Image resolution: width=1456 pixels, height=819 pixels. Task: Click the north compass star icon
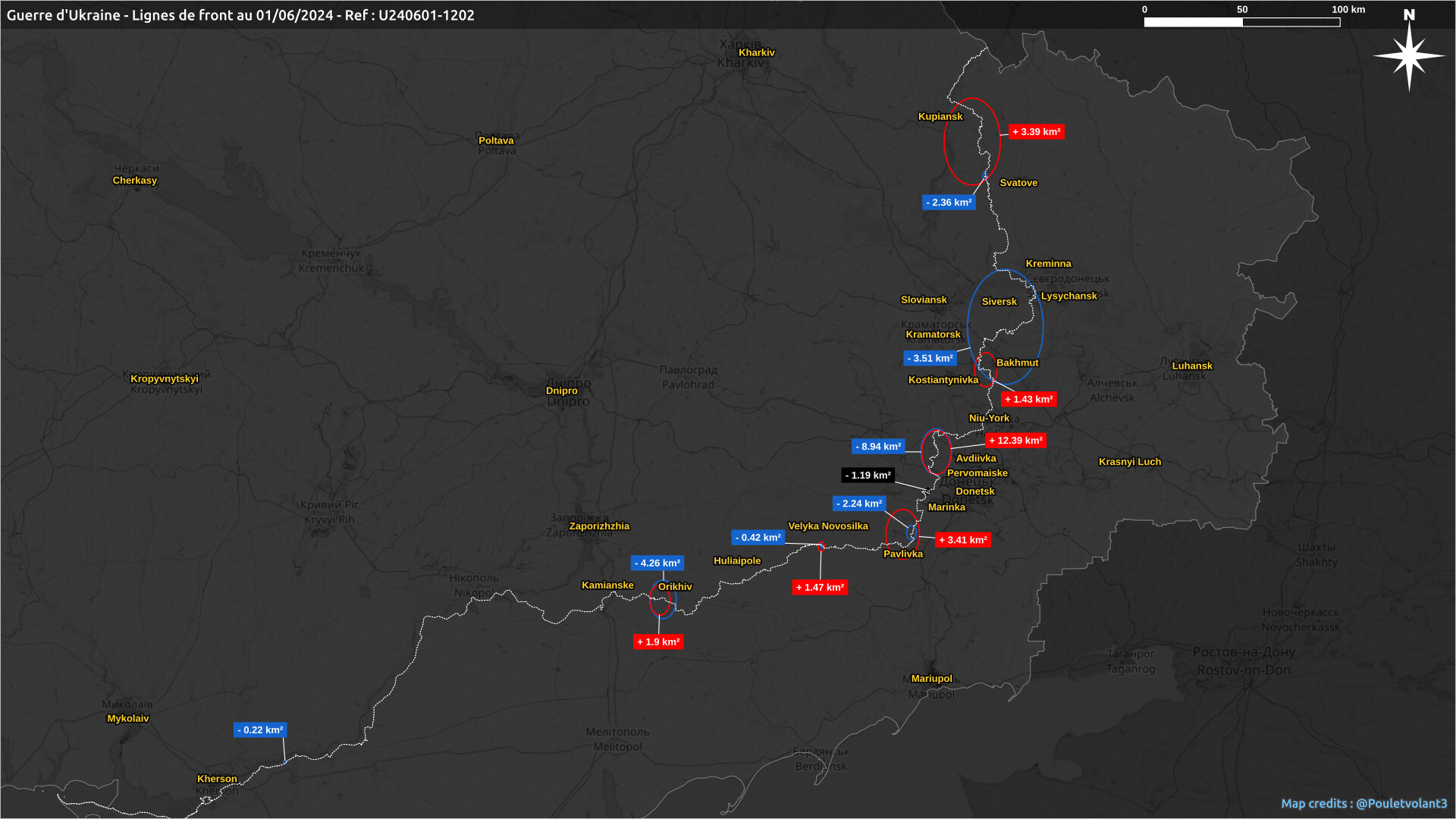[x=1409, y=55]
